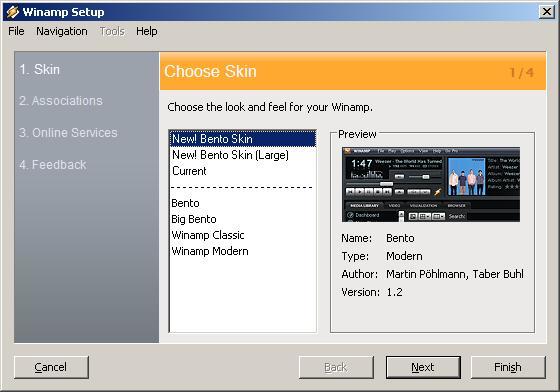
Task: Select "New! Bento Skin (Large)" entry
Action: 242,155
